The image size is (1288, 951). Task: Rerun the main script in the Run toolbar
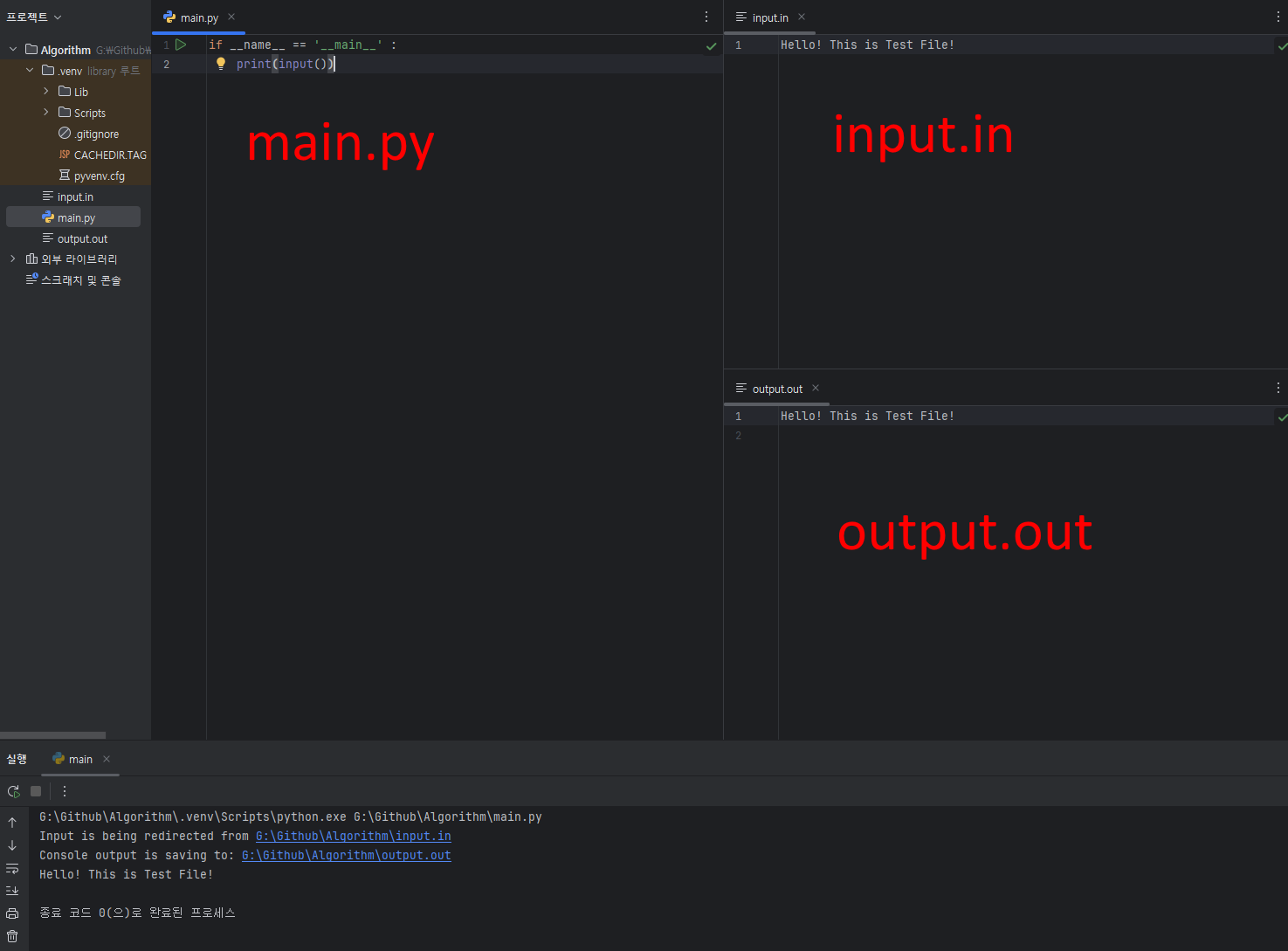pos(13,791)
